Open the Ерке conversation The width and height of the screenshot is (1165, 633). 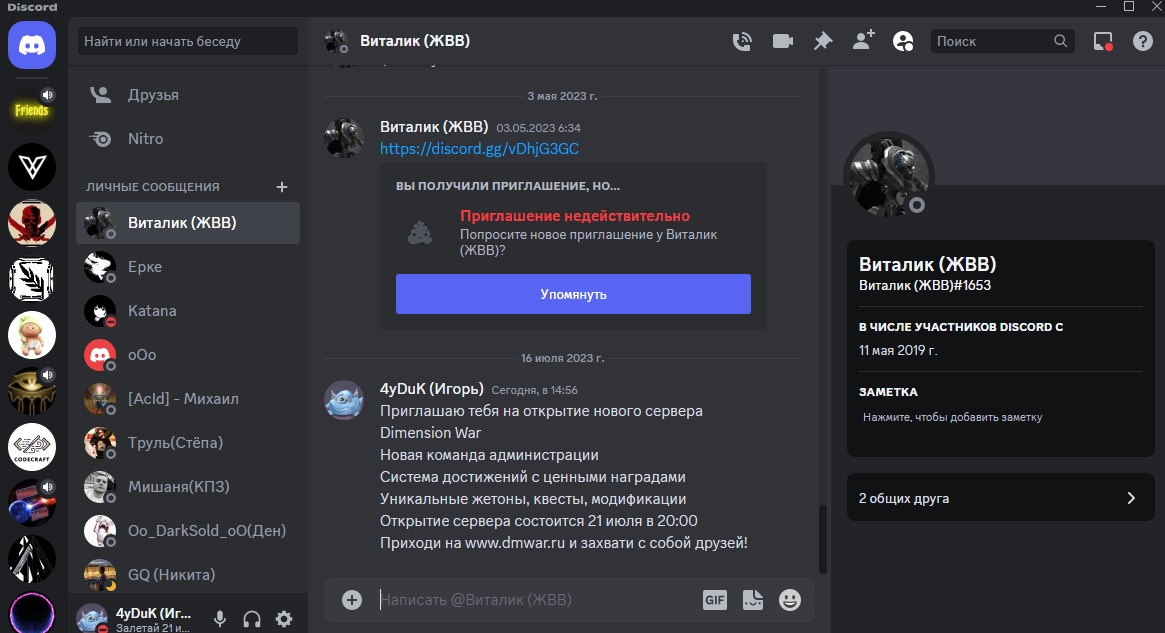point(188,267)
